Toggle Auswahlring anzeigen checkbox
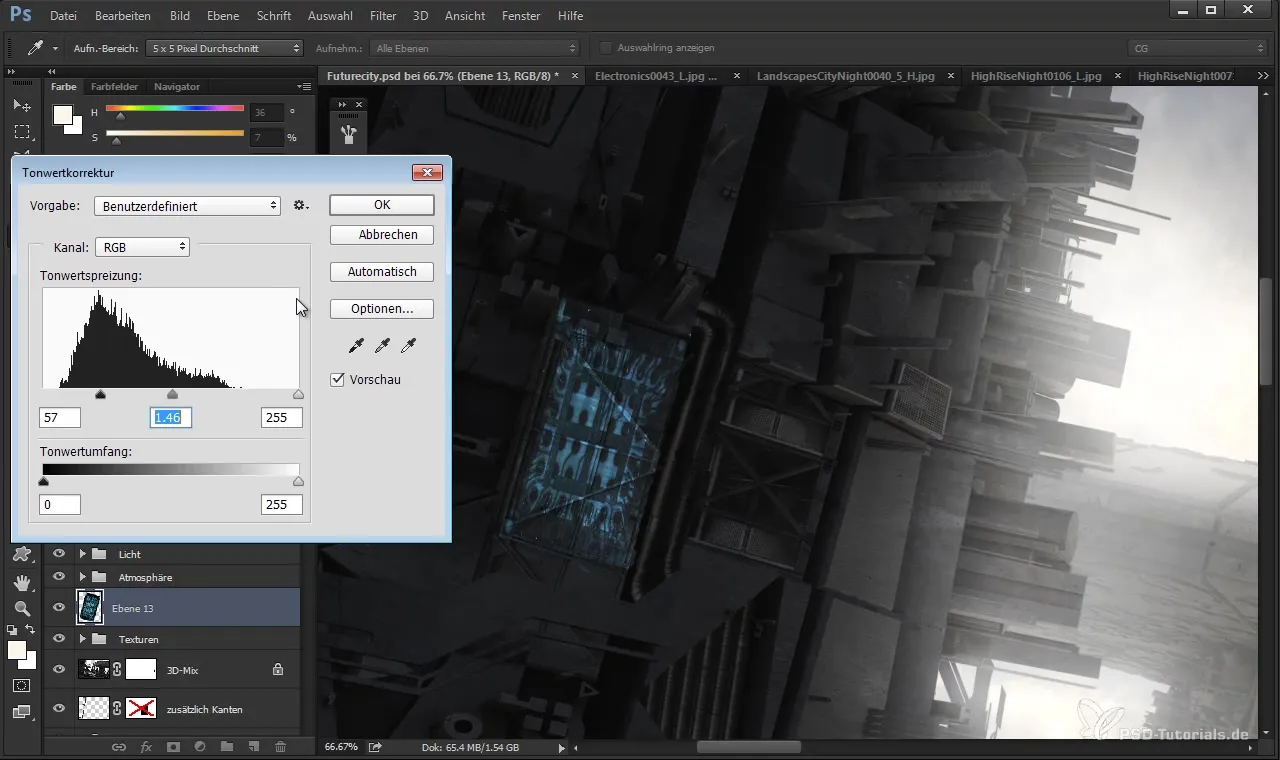Viewport: 1280px width, 760px height. point(605,48)
